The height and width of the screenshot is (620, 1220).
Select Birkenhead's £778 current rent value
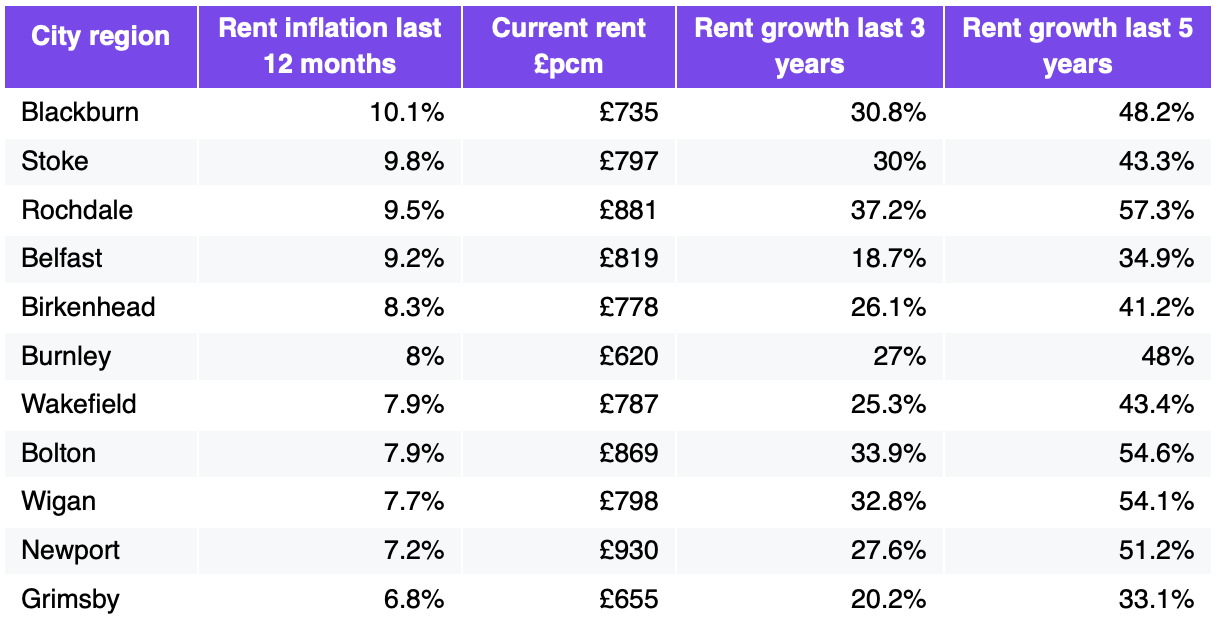[629, 307]
